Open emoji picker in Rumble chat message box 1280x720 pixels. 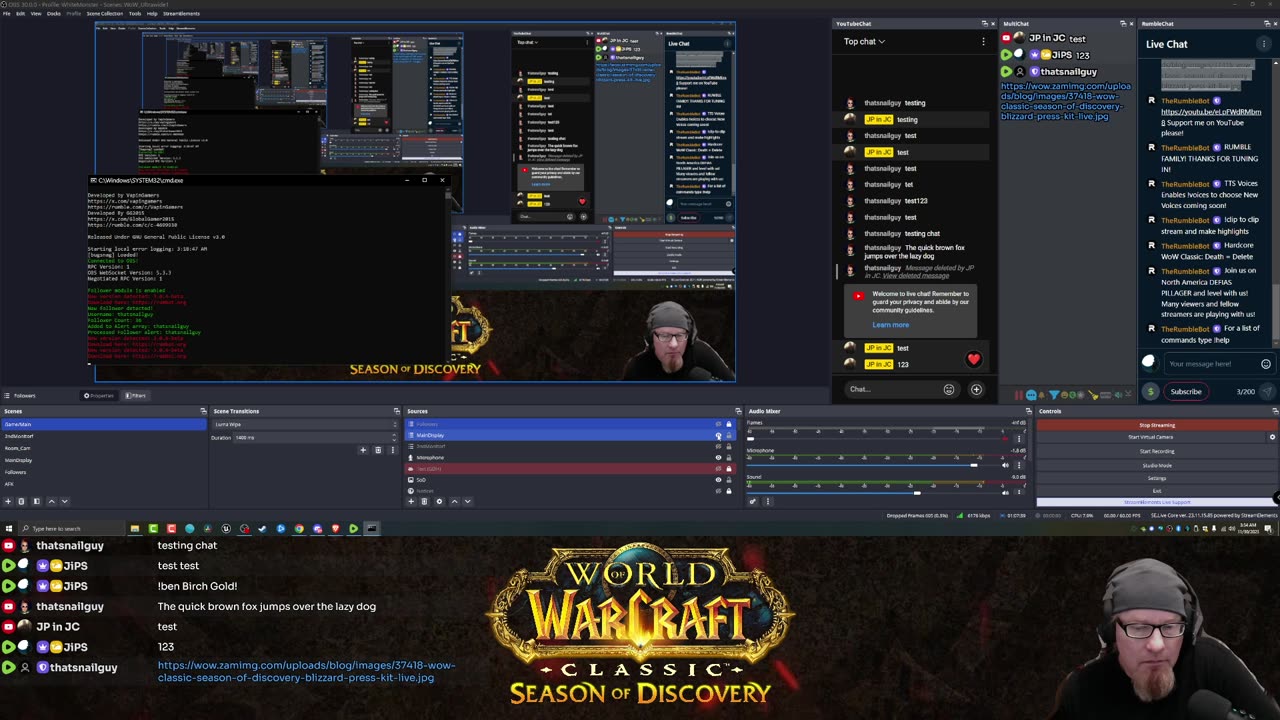1266,364
